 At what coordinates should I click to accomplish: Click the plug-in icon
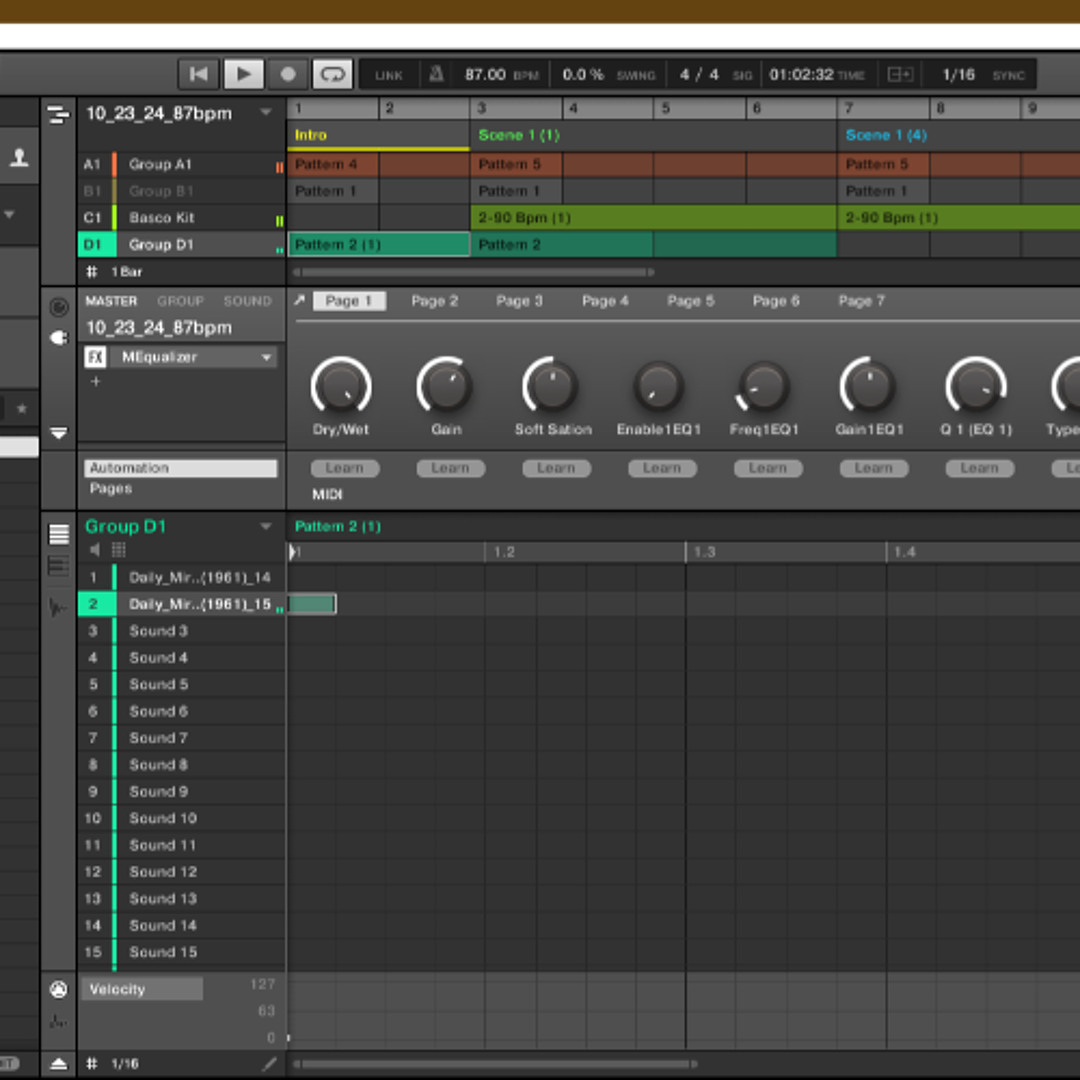tap(59, 338)
